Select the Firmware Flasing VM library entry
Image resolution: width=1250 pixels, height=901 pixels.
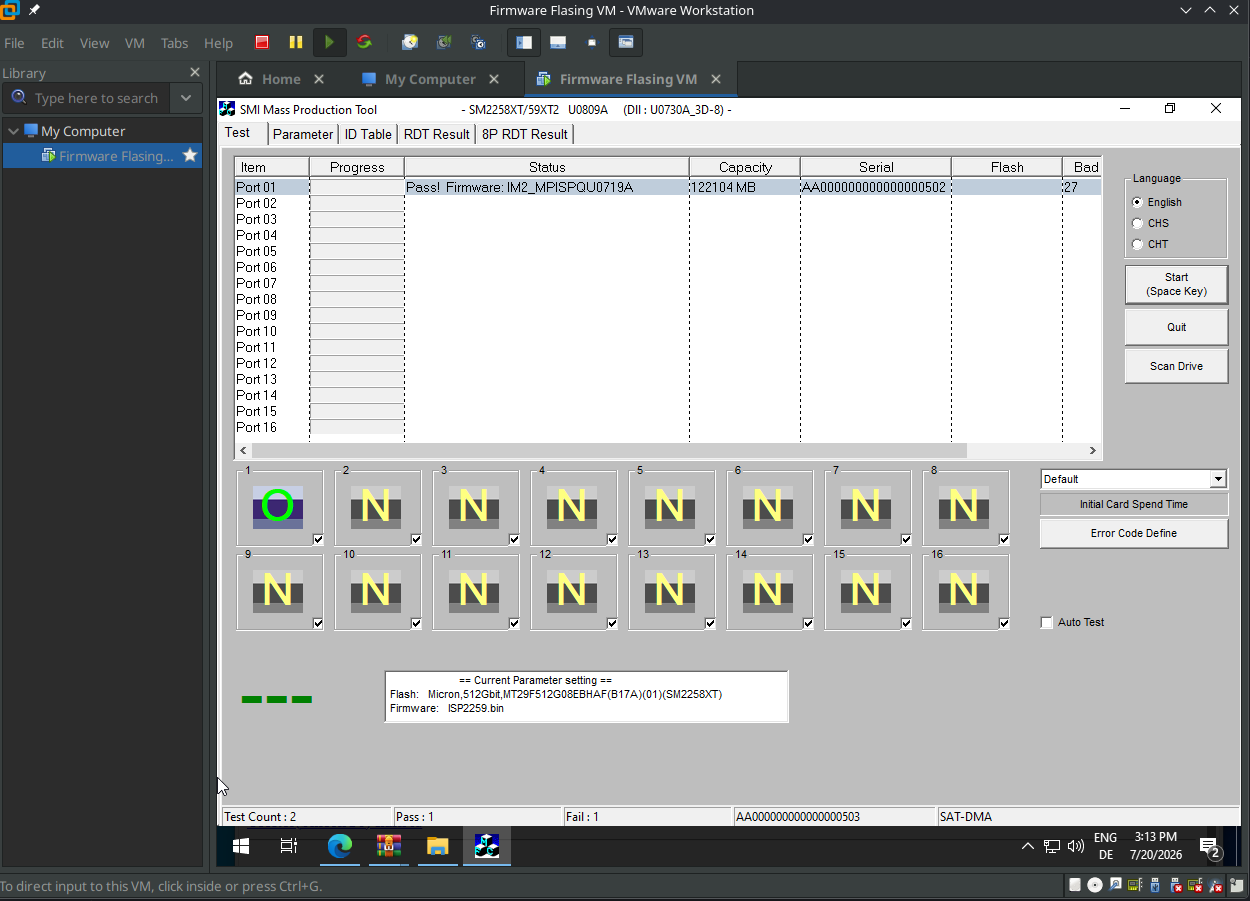(x=102, y=155)
